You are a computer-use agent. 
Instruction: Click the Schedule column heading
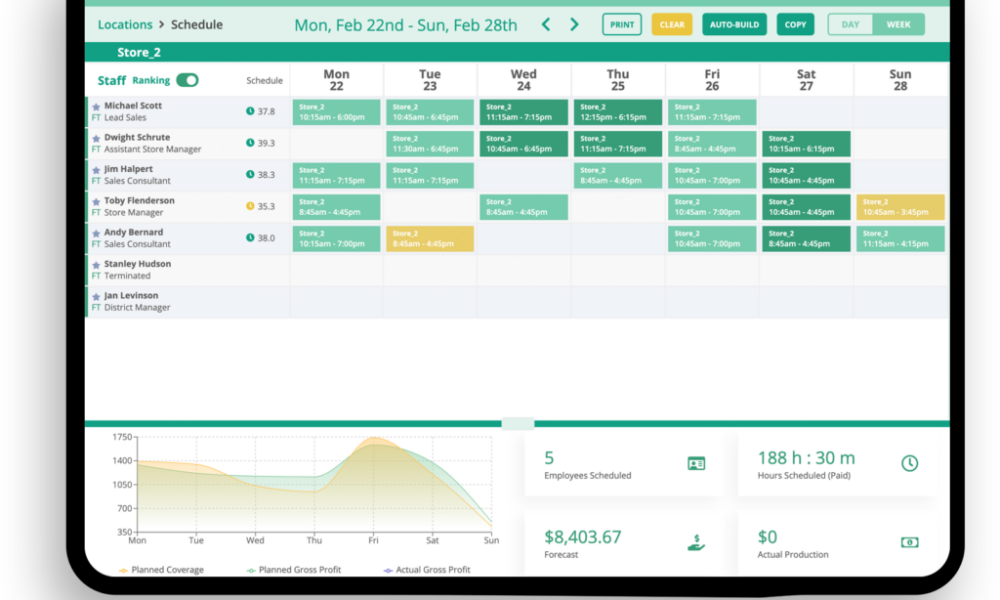pos(264,80)
